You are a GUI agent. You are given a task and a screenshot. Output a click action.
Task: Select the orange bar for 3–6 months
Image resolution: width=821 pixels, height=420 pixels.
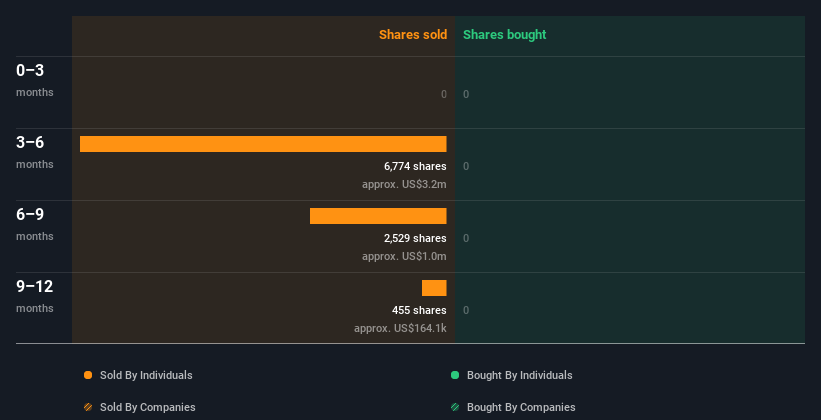coord(263,144)
